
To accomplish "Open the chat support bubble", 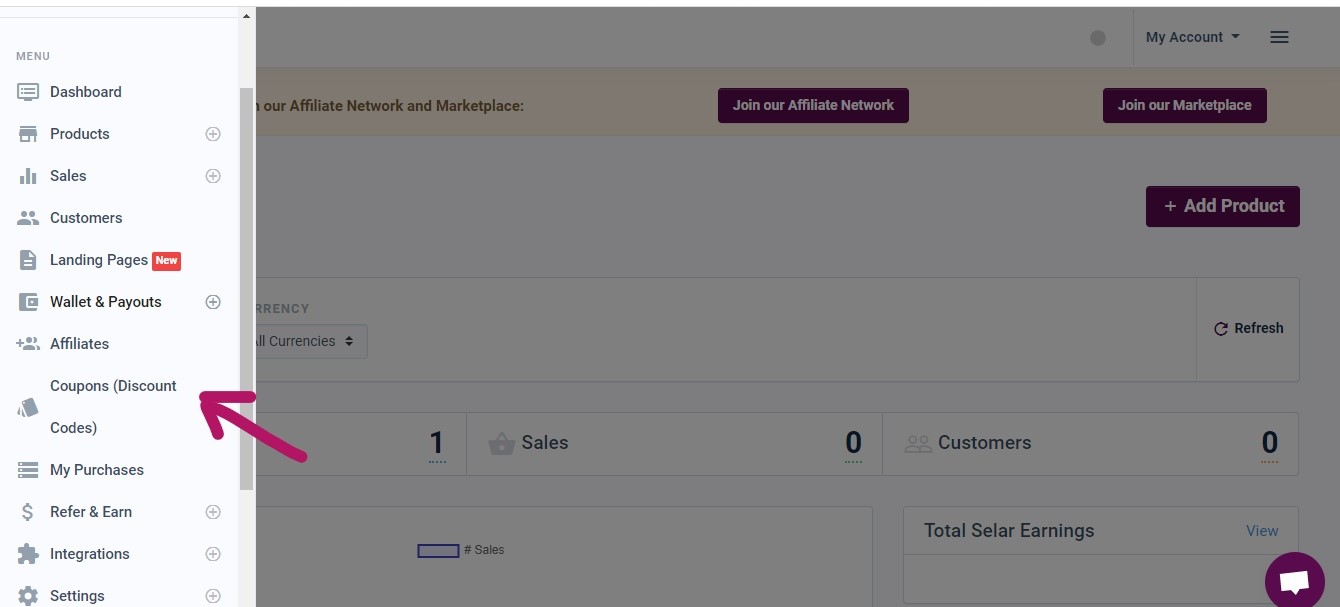I will 1295,581.
